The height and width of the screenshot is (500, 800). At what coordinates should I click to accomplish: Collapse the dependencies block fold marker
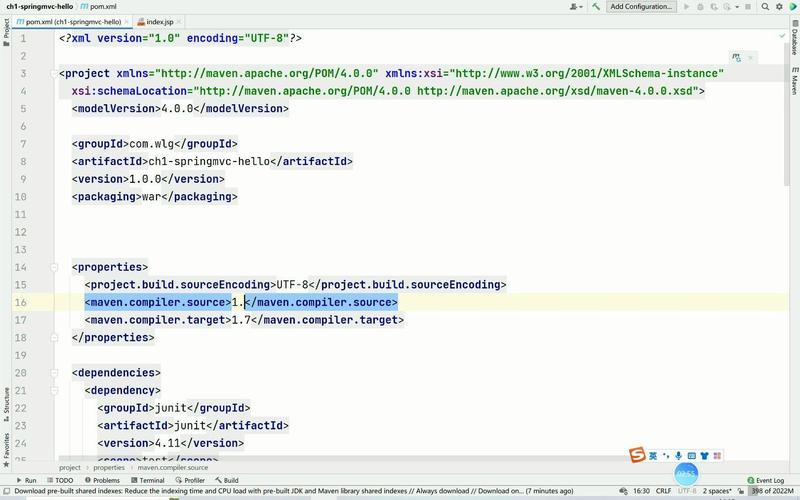[x=54, y=372]
